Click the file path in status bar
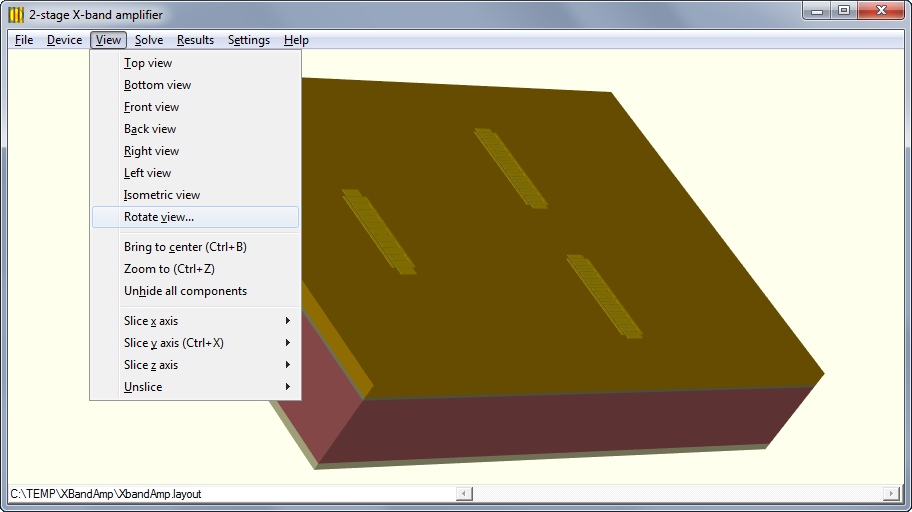912x512 pixels. (x=106, y=494)
